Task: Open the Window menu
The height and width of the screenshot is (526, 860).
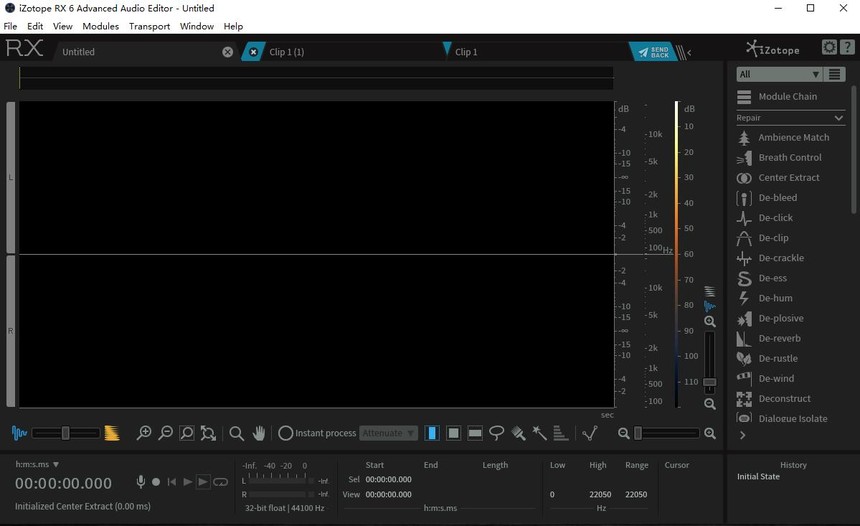Action: [x=196, y=26]
